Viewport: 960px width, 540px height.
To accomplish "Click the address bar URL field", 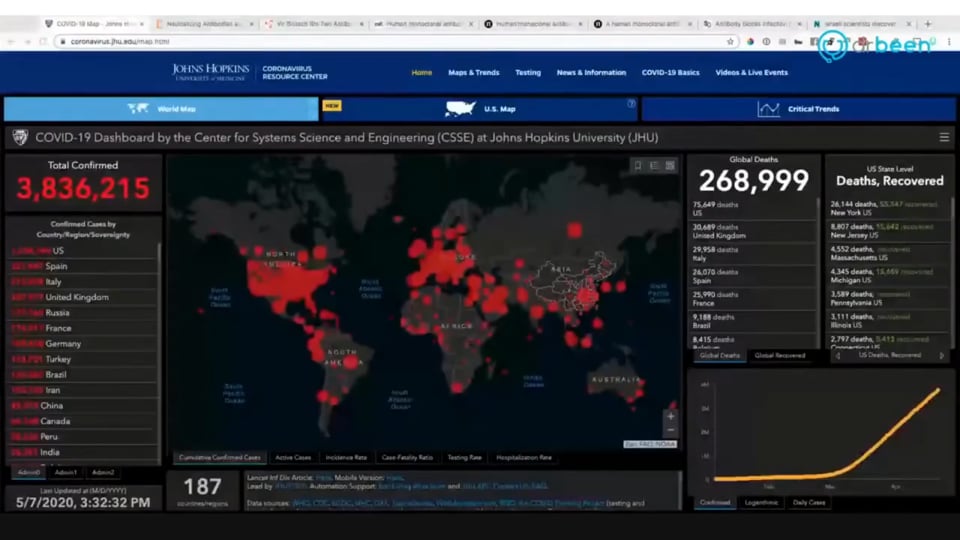I will [x=392, y=42].
